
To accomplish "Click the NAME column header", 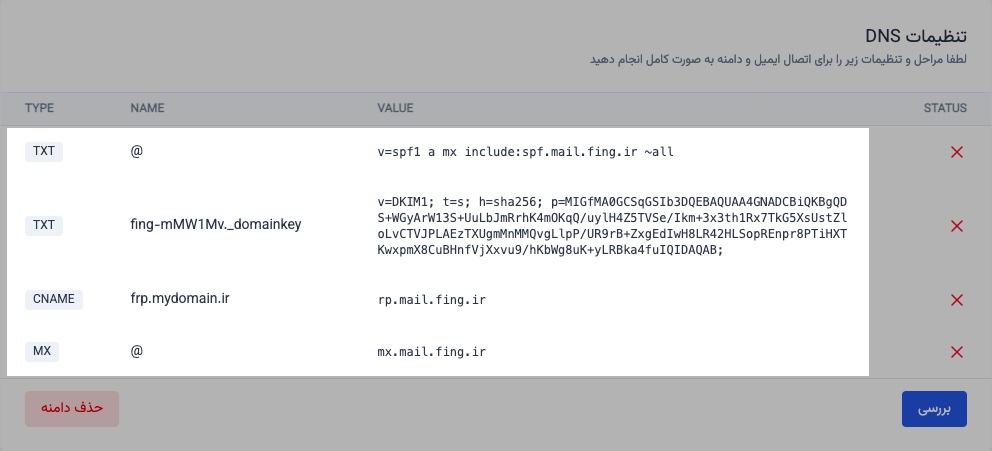I will (x=147, y=108).
